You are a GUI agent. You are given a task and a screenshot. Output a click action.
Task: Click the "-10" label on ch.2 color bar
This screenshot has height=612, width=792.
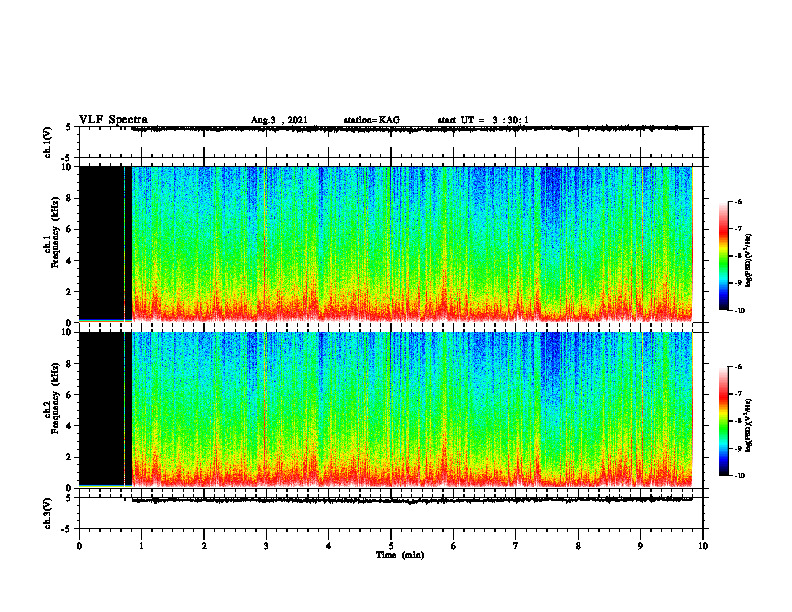point(739,476)
